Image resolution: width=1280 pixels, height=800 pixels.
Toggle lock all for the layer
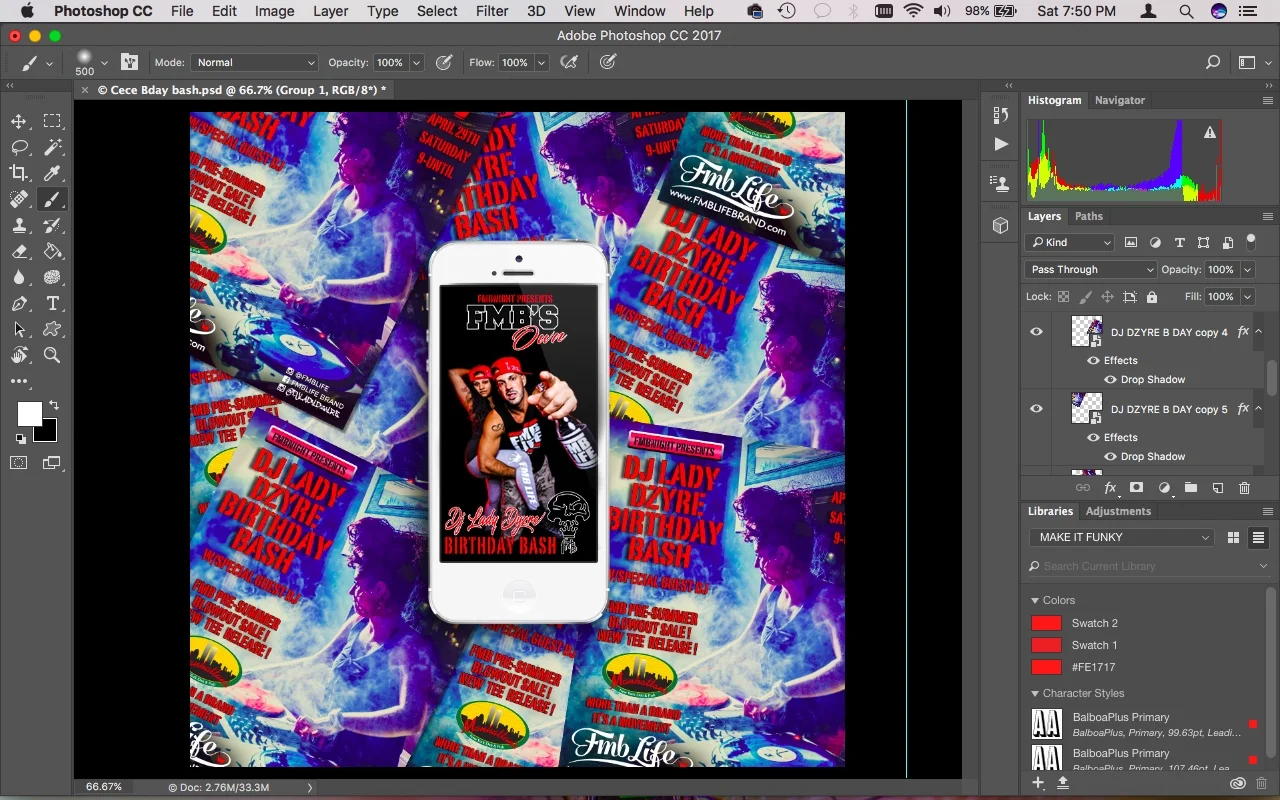(x=1151, y=297)
